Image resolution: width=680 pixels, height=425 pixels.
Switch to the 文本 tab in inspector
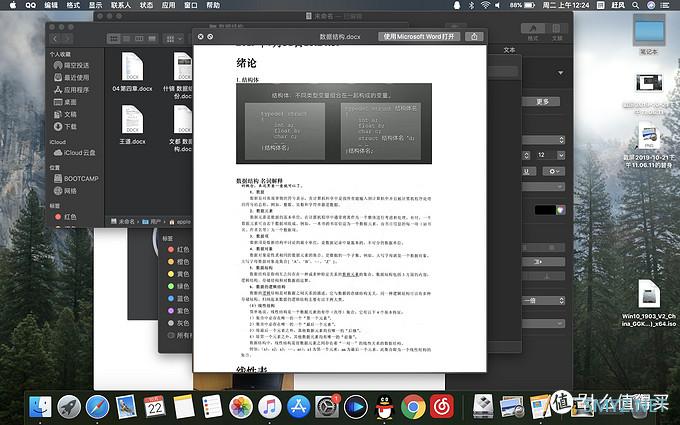pos(510,50)
